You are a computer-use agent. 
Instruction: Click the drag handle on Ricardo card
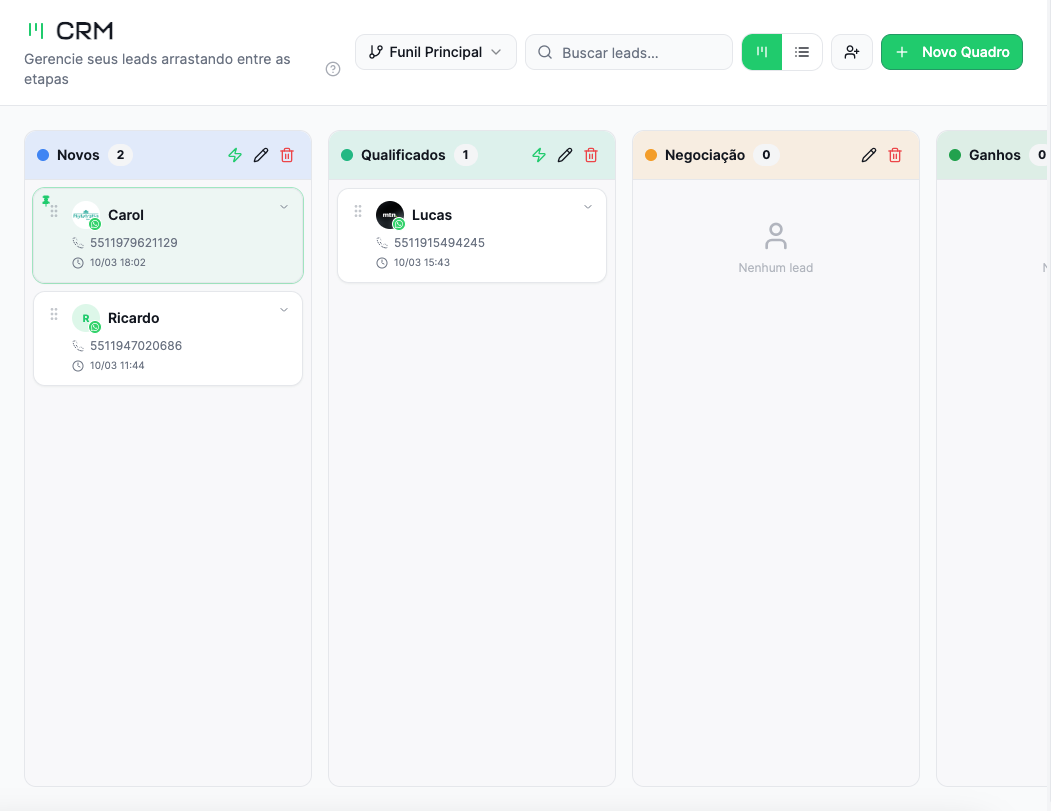coord(54,314)
